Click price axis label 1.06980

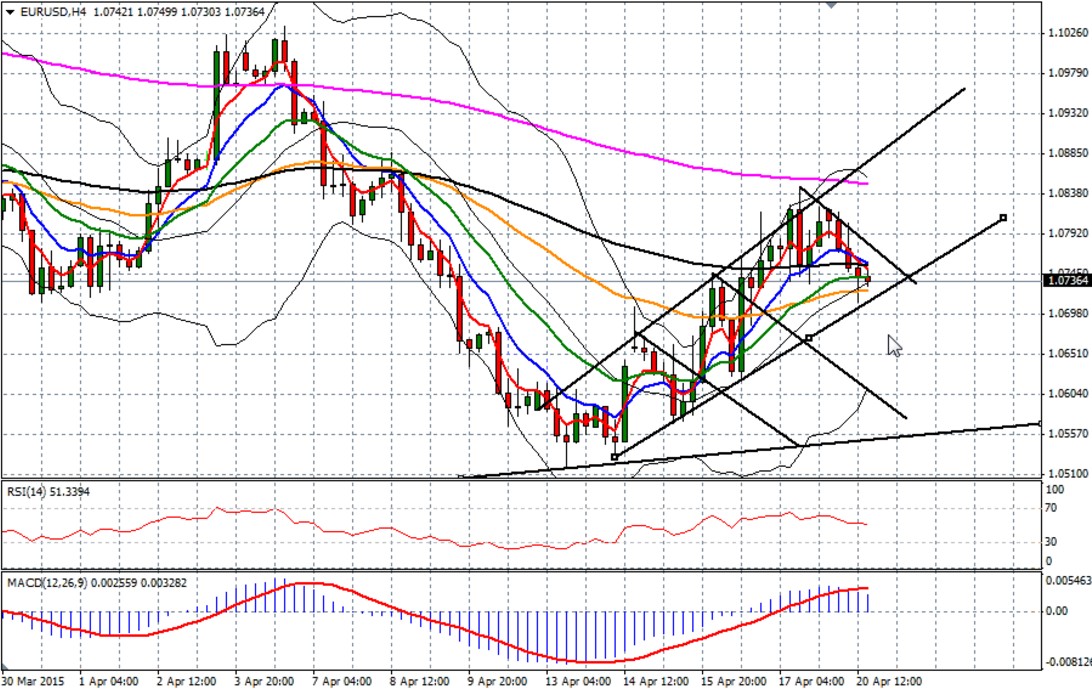pos(1068,313)
